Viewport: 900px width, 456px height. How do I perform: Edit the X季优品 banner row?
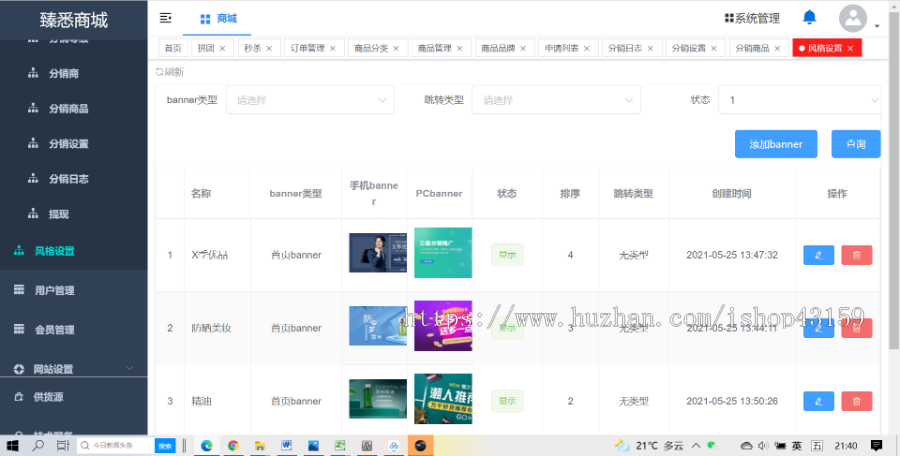818,255
